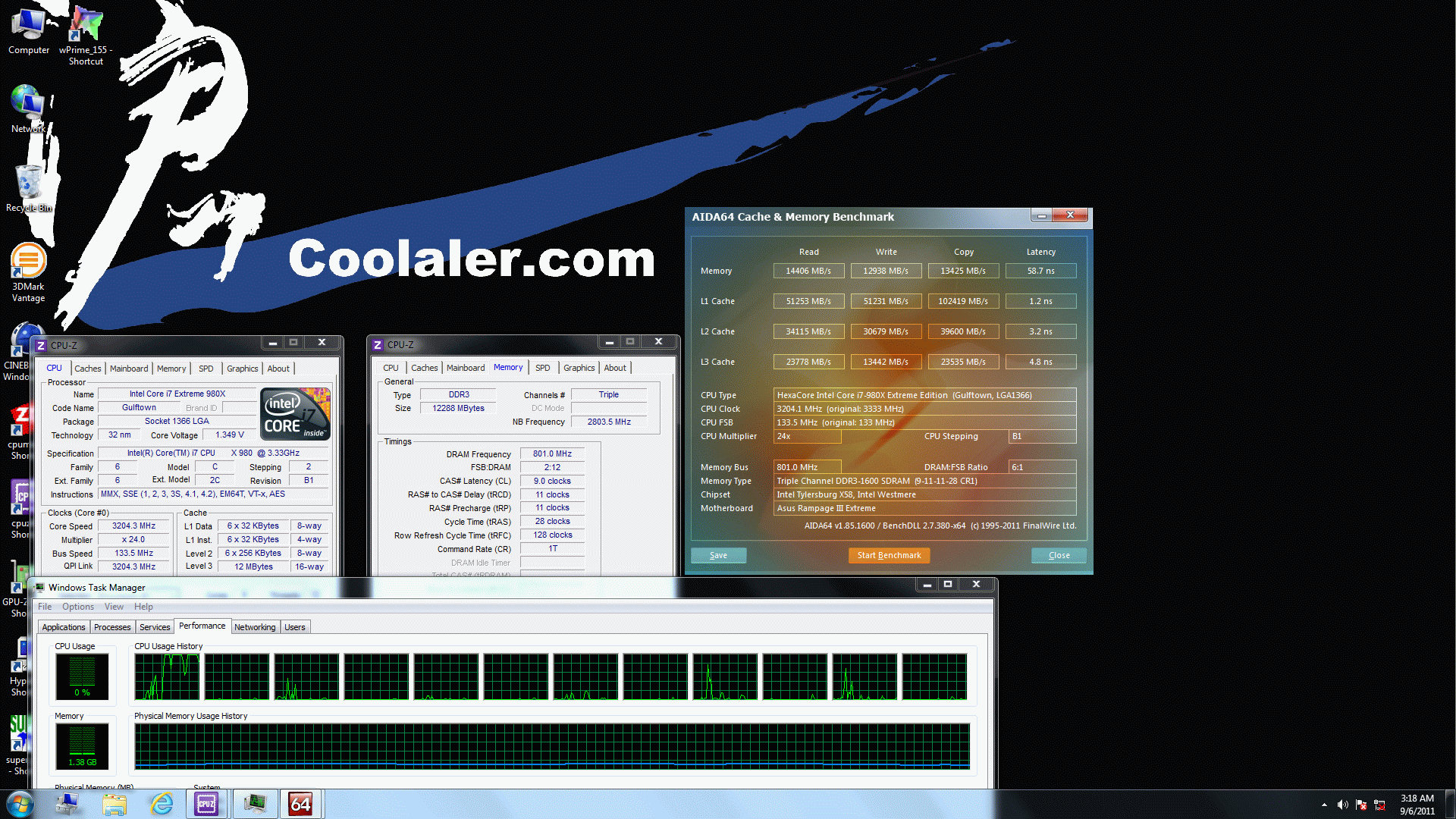Click the taskbar computer management icon
Viewport: 1456px width, 819px height.
click(67, 804)
